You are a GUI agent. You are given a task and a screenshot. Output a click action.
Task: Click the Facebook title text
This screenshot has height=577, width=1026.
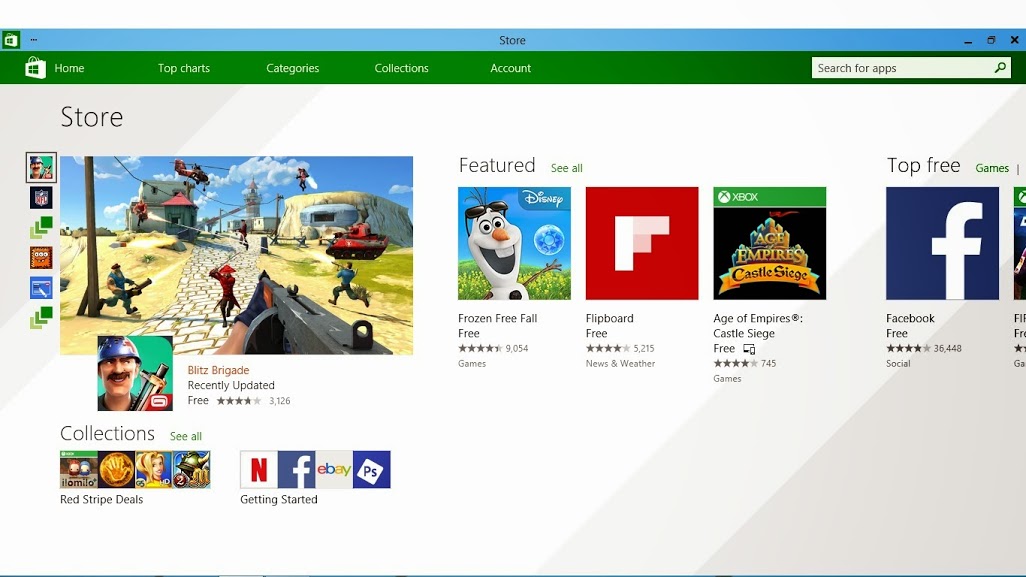[910, 319]
